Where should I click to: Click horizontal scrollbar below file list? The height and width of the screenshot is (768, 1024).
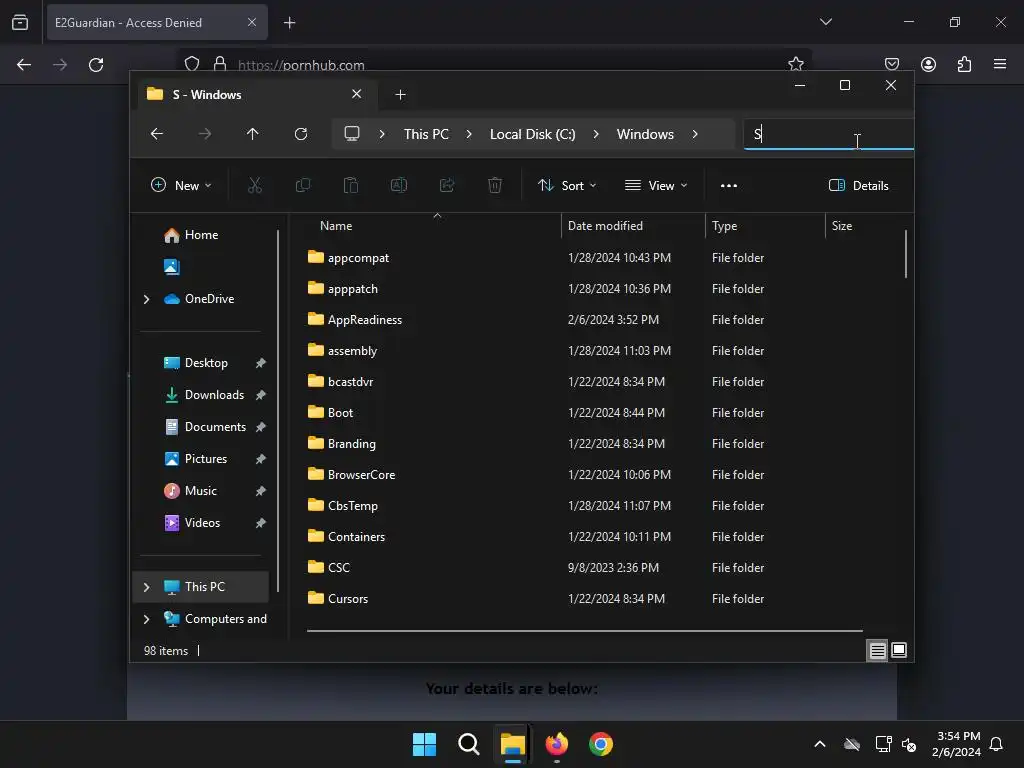[x=584, y=631]
